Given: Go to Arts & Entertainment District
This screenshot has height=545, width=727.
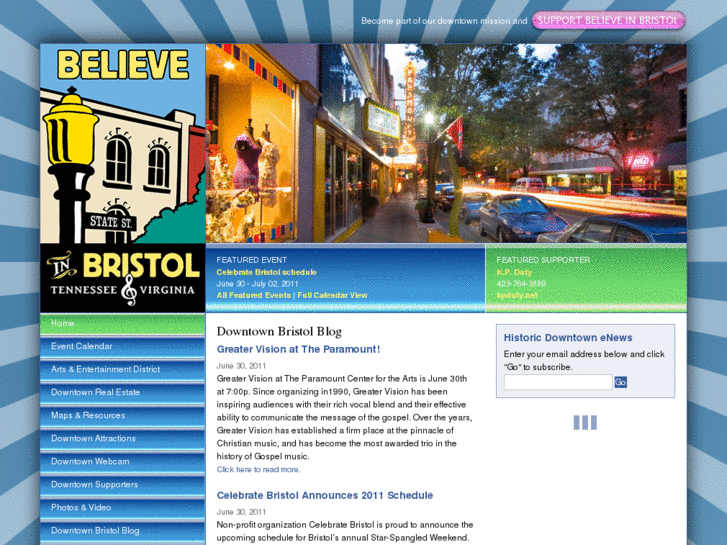Looking at the screenshot, I should tap(123, 370).
